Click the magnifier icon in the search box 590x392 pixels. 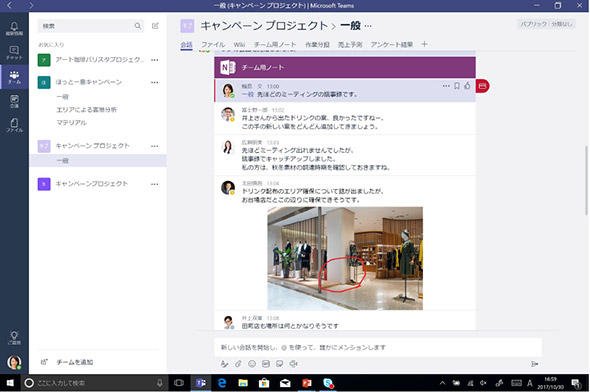coord(138,26)
